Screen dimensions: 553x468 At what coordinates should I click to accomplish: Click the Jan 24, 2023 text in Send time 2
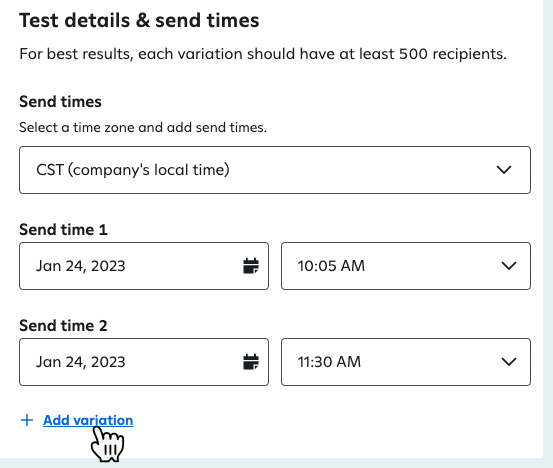[x=80, y=362]
